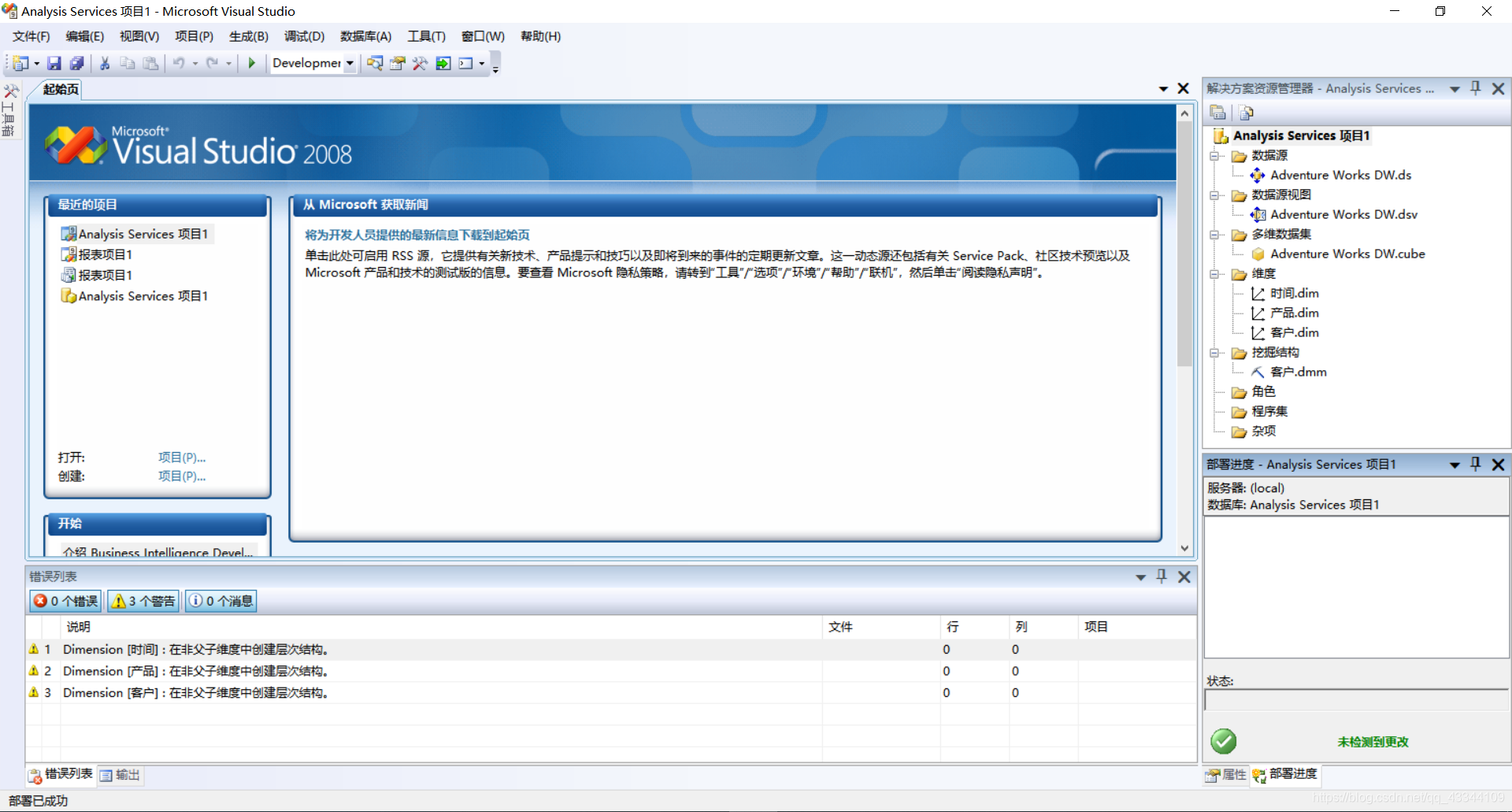Open the 文件(F) menu
Viewport: 1512px width, 812px height.
coord(31,36)
